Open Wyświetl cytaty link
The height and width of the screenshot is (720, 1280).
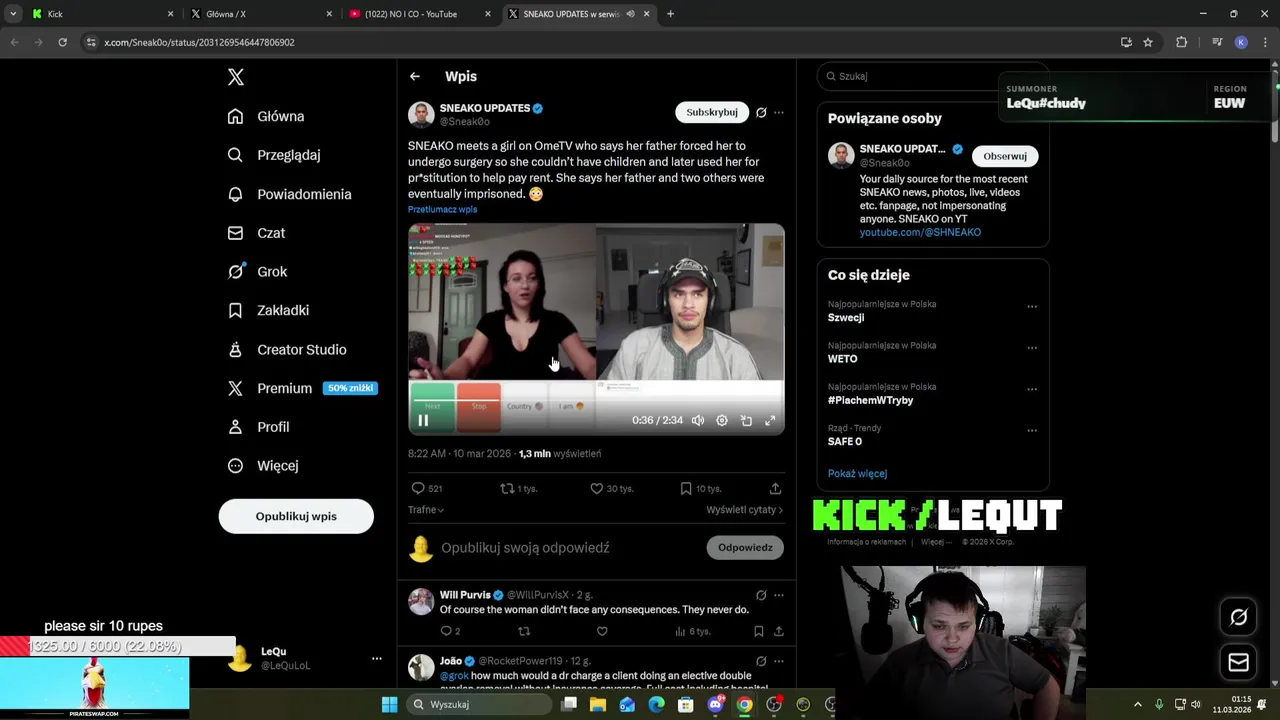(744, 510)
